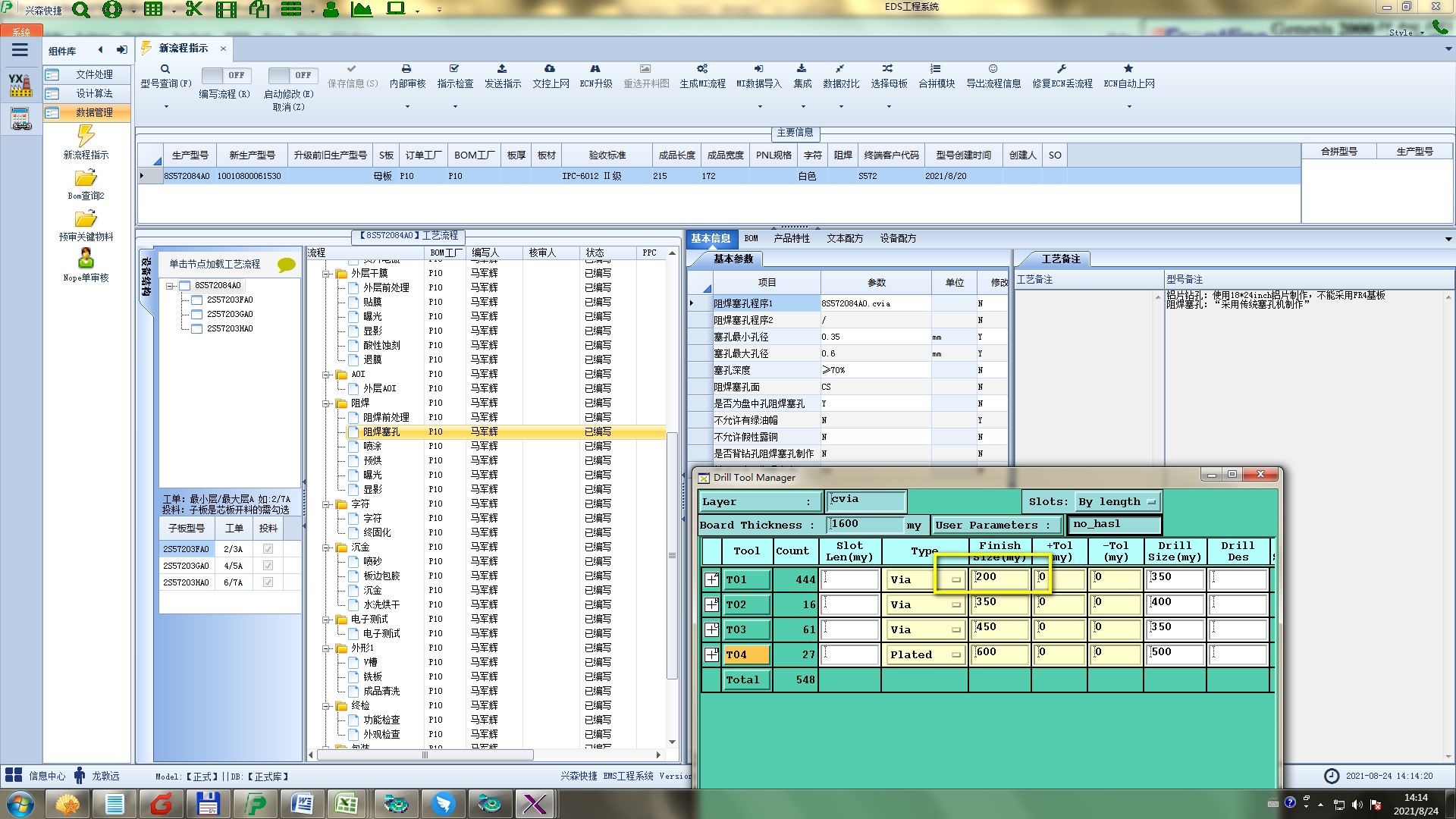The height and width of the screenshot is (819, 1456).
Task: Click the 型号查询 search icon
Action: pyautogui.click(x=165, y=69)
